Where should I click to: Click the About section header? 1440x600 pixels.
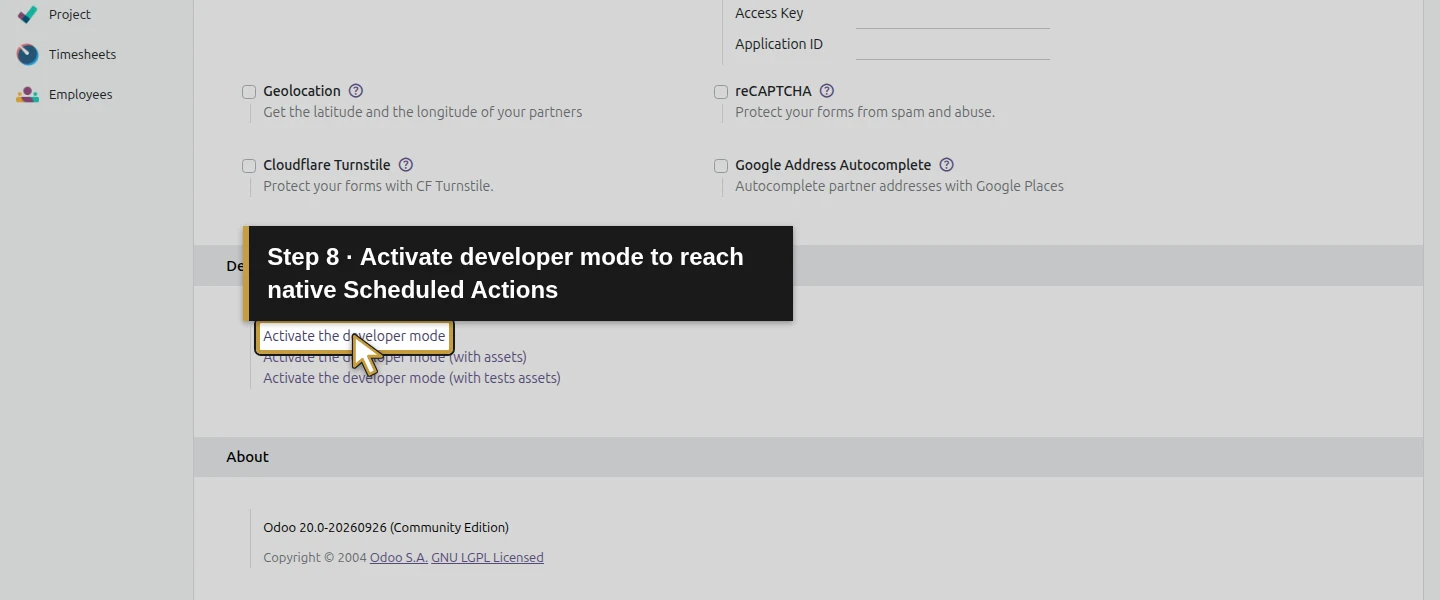[x=808, y=457]
